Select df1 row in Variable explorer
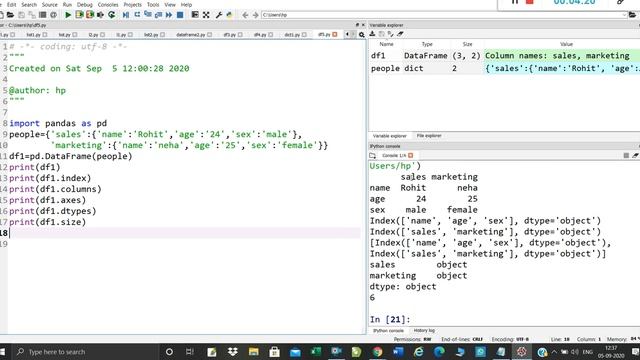Image resolution: width=640 pixels, height=360 pixels. pos(504,56)
